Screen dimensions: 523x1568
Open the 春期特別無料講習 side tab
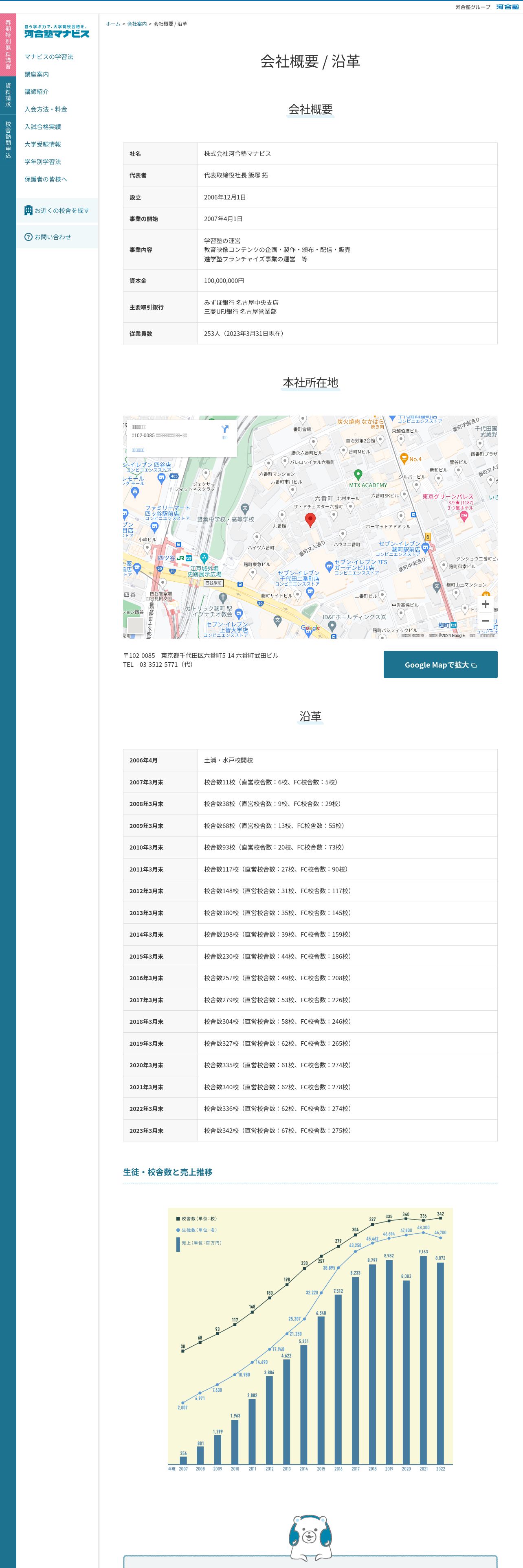point(8,44)
